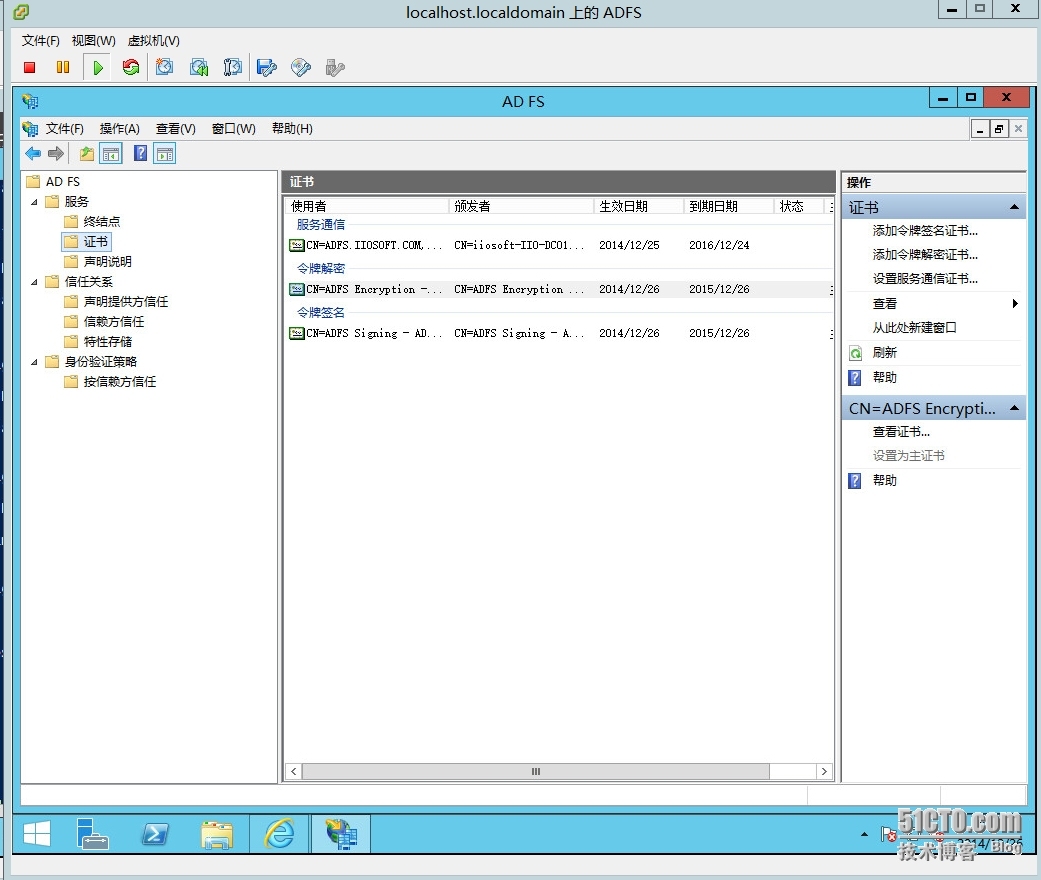Open File Explorer from the taskbar
The width and height of the screenshot is (1041, 880).
coord(217,835)
